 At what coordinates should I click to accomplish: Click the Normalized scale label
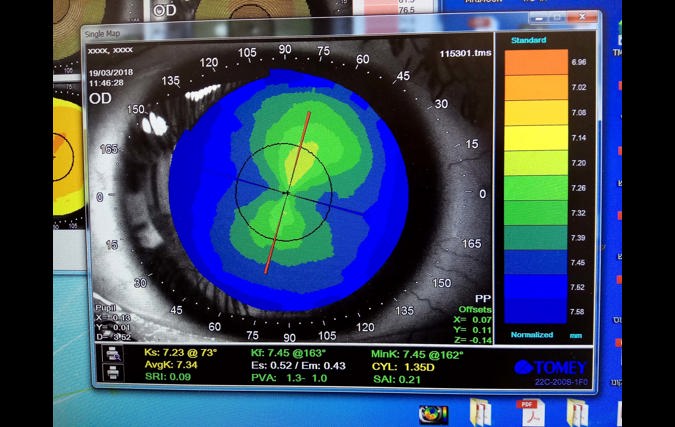532,334
